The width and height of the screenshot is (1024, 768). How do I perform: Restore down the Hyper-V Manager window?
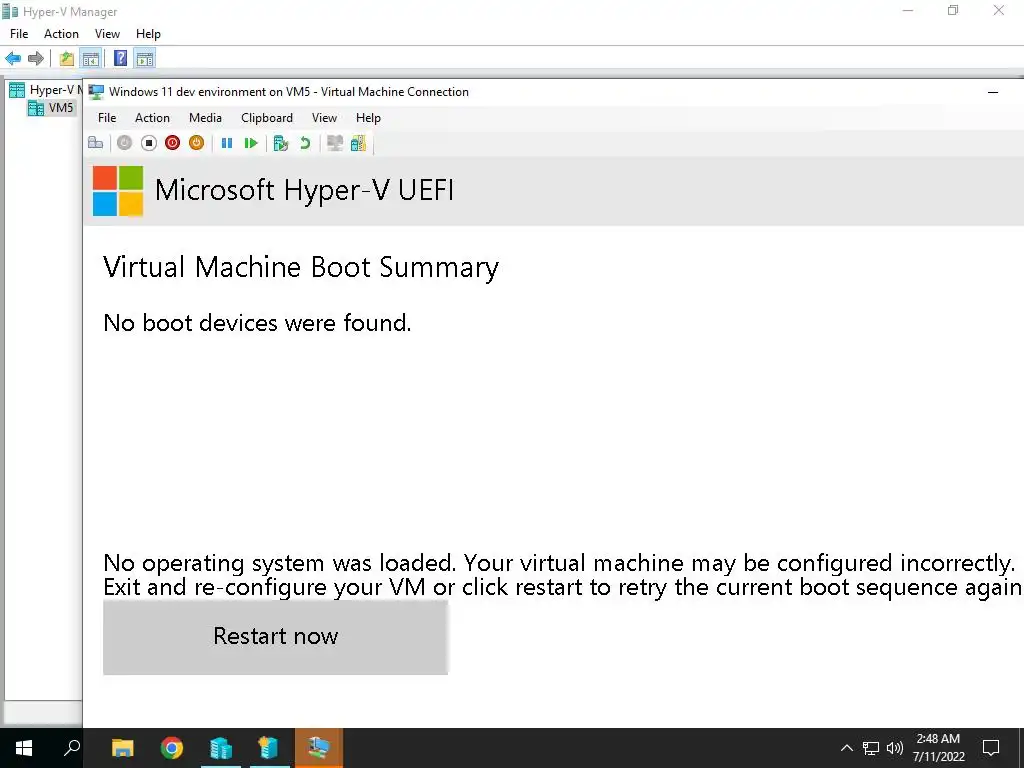pos(953,10)
